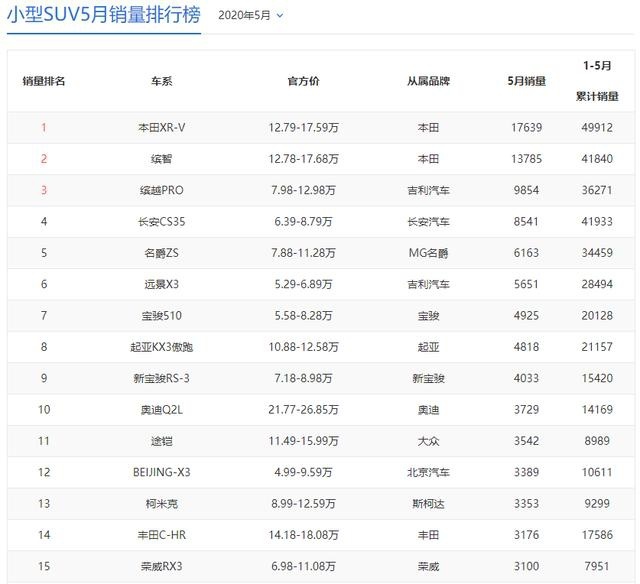
Task: Click rank number 1 in red
Action: pos(44,128)
